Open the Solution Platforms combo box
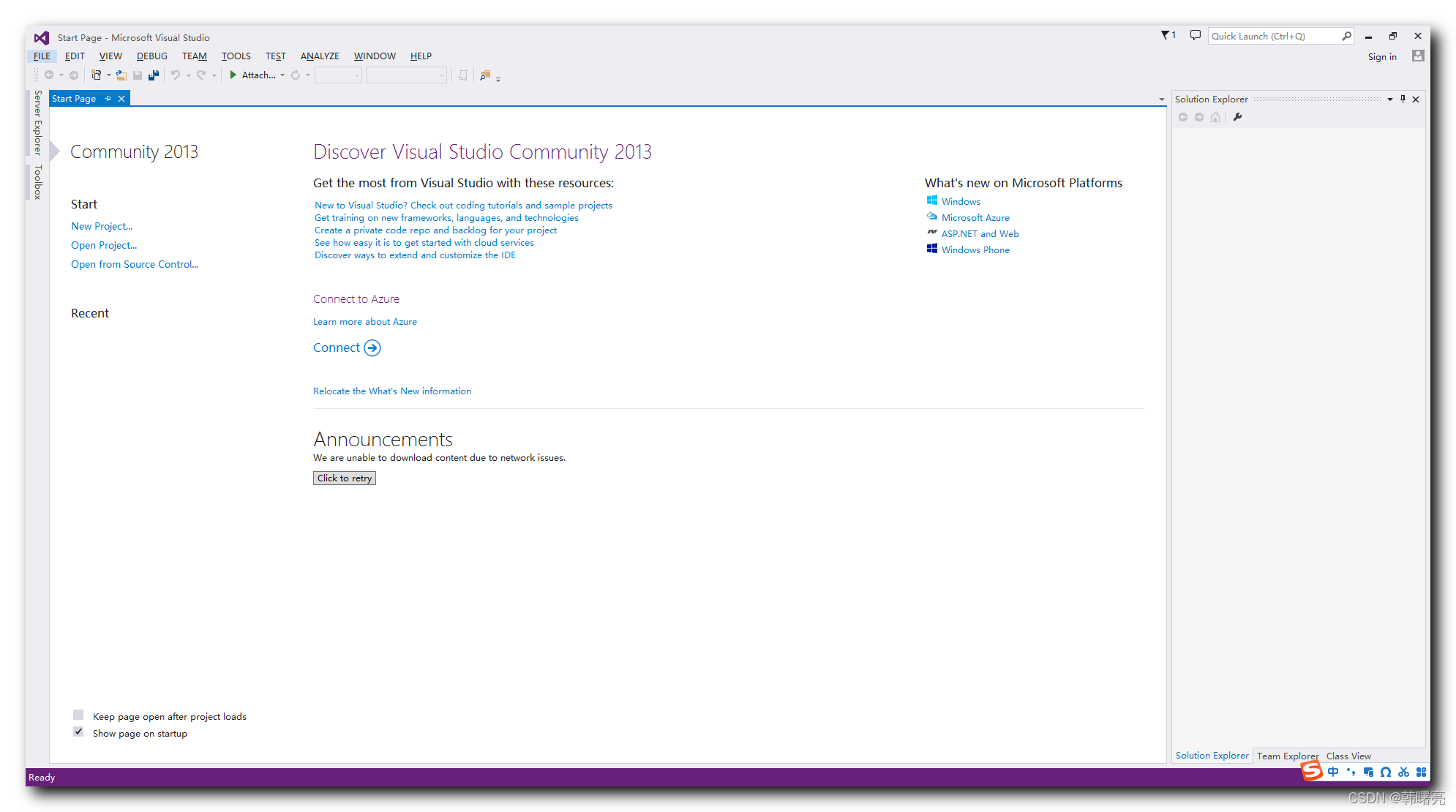The height and width of the screenshot is (812, 1456). (407, 75)
